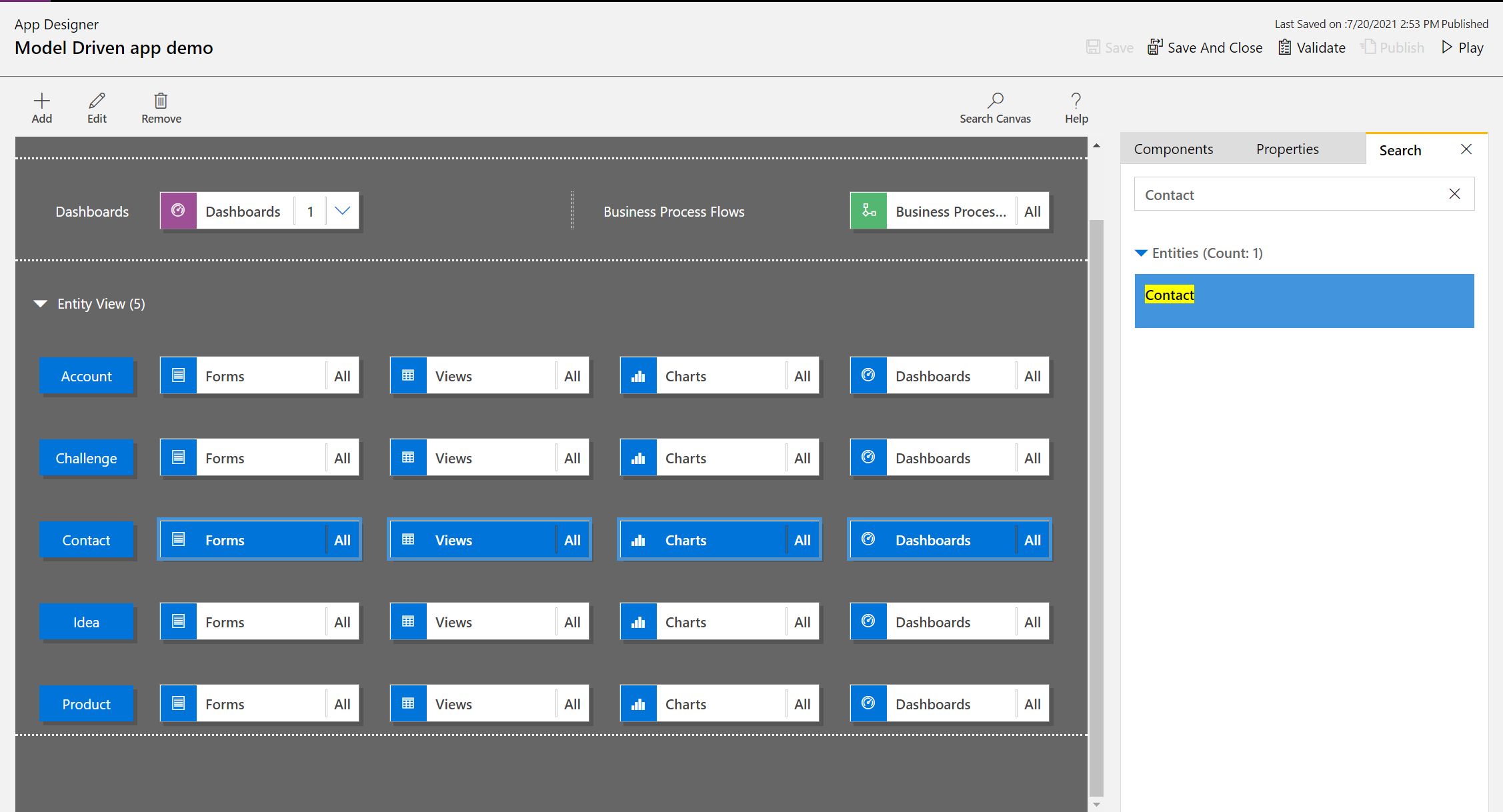1503x812 pixels.
Task: Scroll down in the Entity View list
Action: 1097,805
